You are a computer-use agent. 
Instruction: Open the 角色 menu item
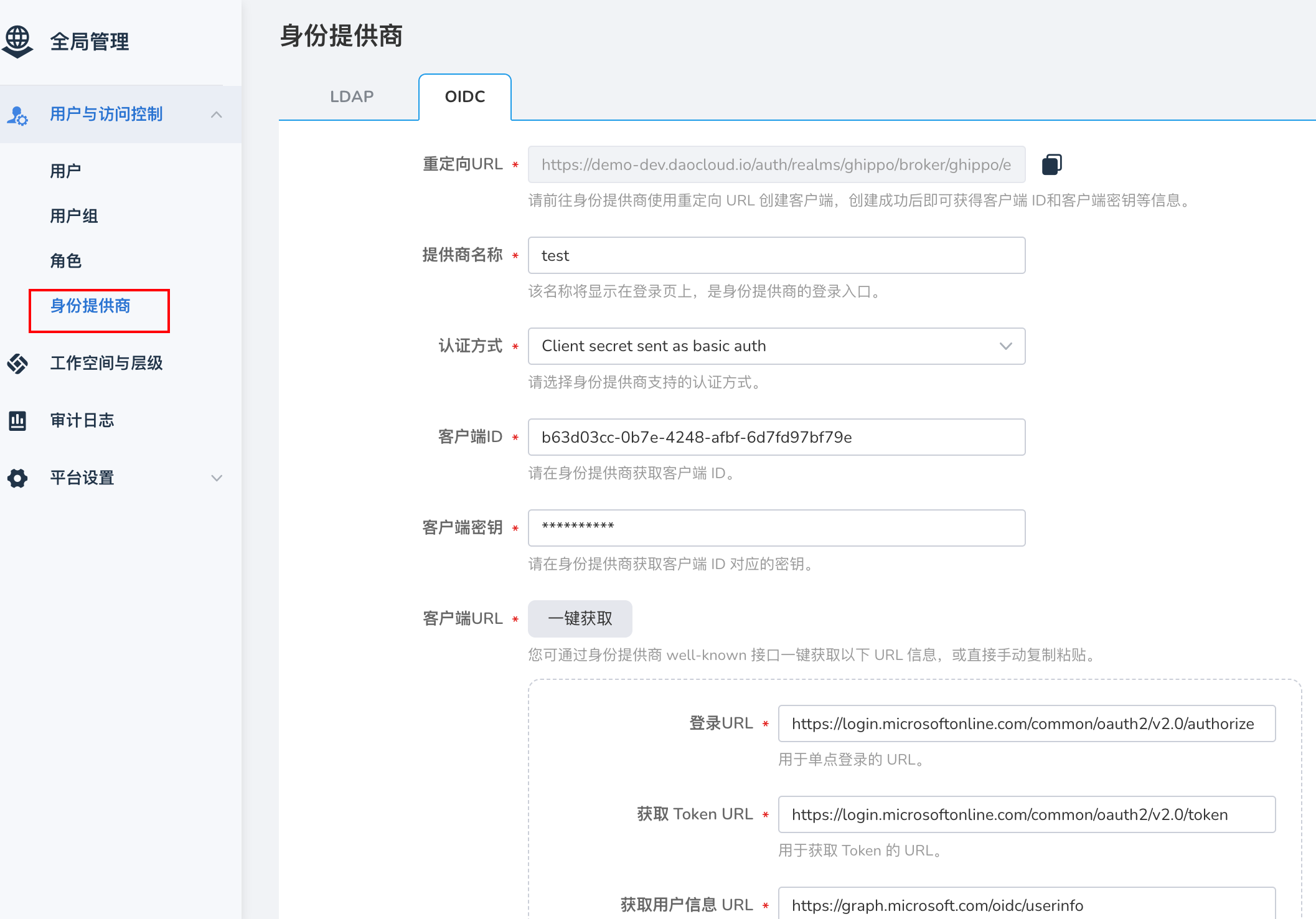pos(65,261)
